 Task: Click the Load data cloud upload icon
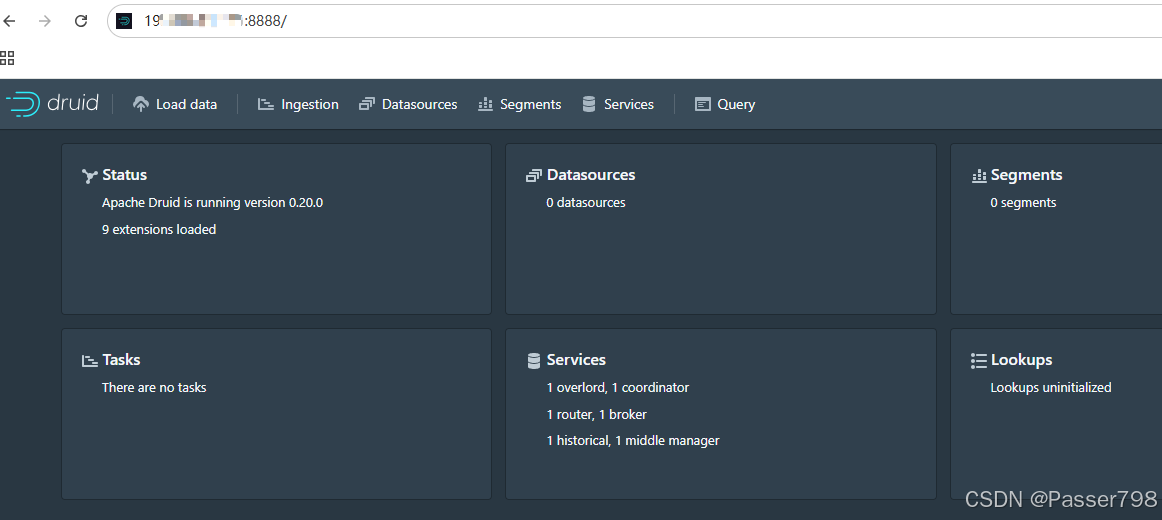(x=141, y=104)
